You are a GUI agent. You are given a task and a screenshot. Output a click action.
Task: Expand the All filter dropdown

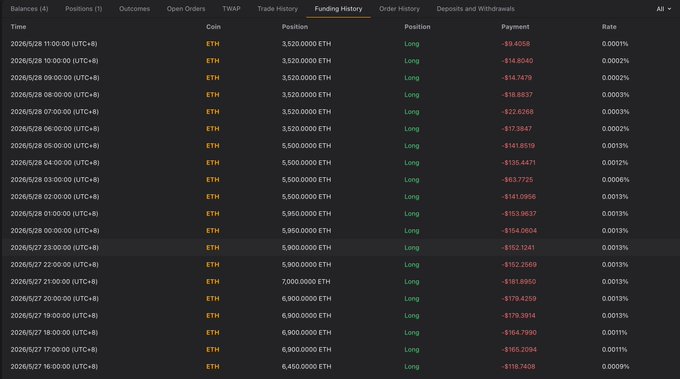[x=664, y=9]
